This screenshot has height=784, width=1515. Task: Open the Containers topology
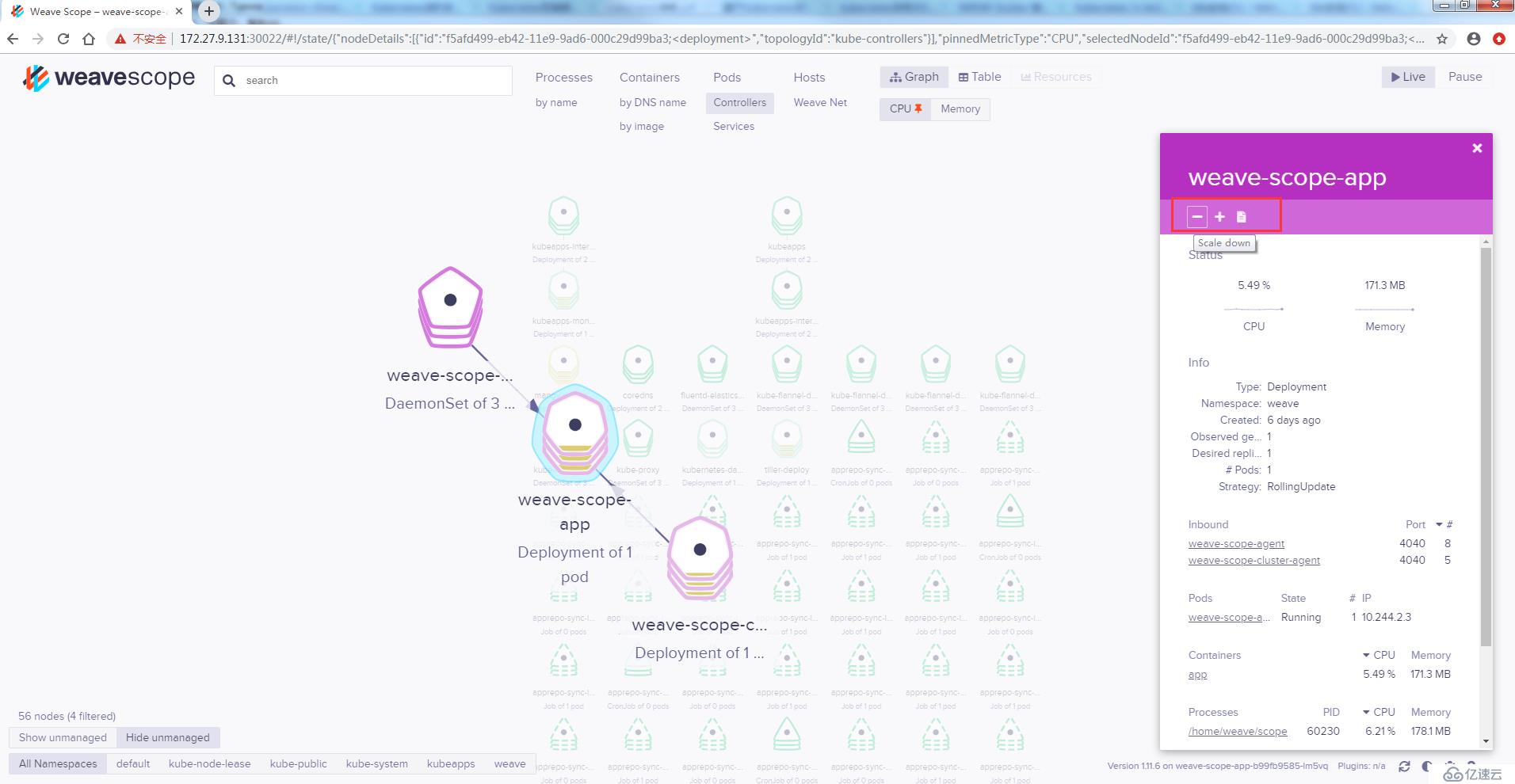tap(650, 78)
